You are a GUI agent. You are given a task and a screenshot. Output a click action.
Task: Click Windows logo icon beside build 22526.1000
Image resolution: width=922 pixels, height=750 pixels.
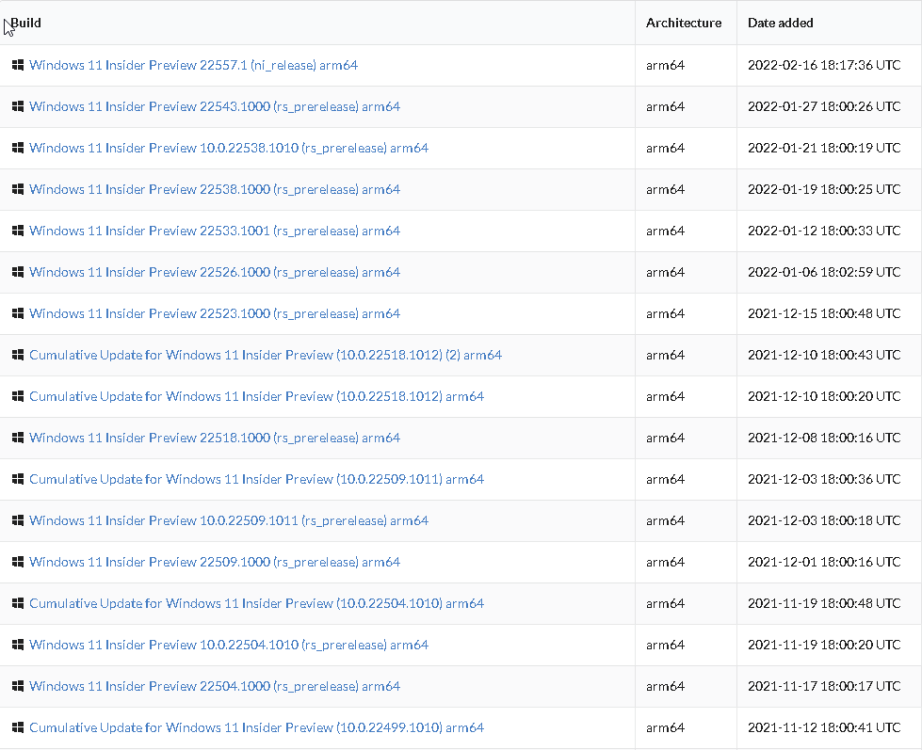tap(18, 272)
